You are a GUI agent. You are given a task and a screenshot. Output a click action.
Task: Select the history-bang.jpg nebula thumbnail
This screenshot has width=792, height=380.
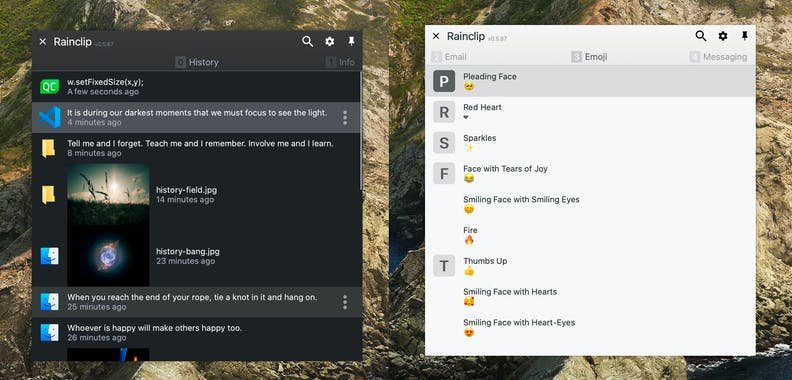coord(108,256)
